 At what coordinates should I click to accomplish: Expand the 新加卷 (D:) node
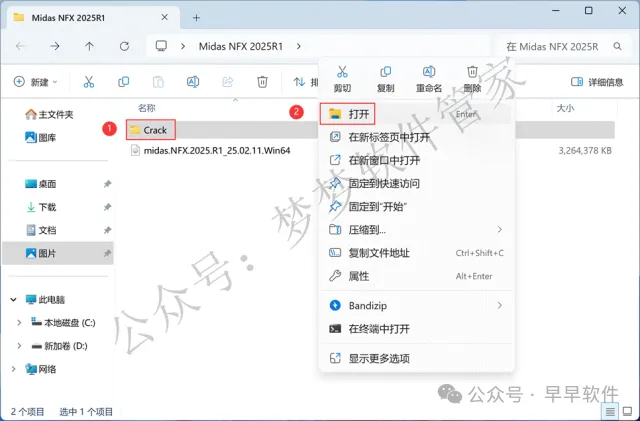point(19,346)
